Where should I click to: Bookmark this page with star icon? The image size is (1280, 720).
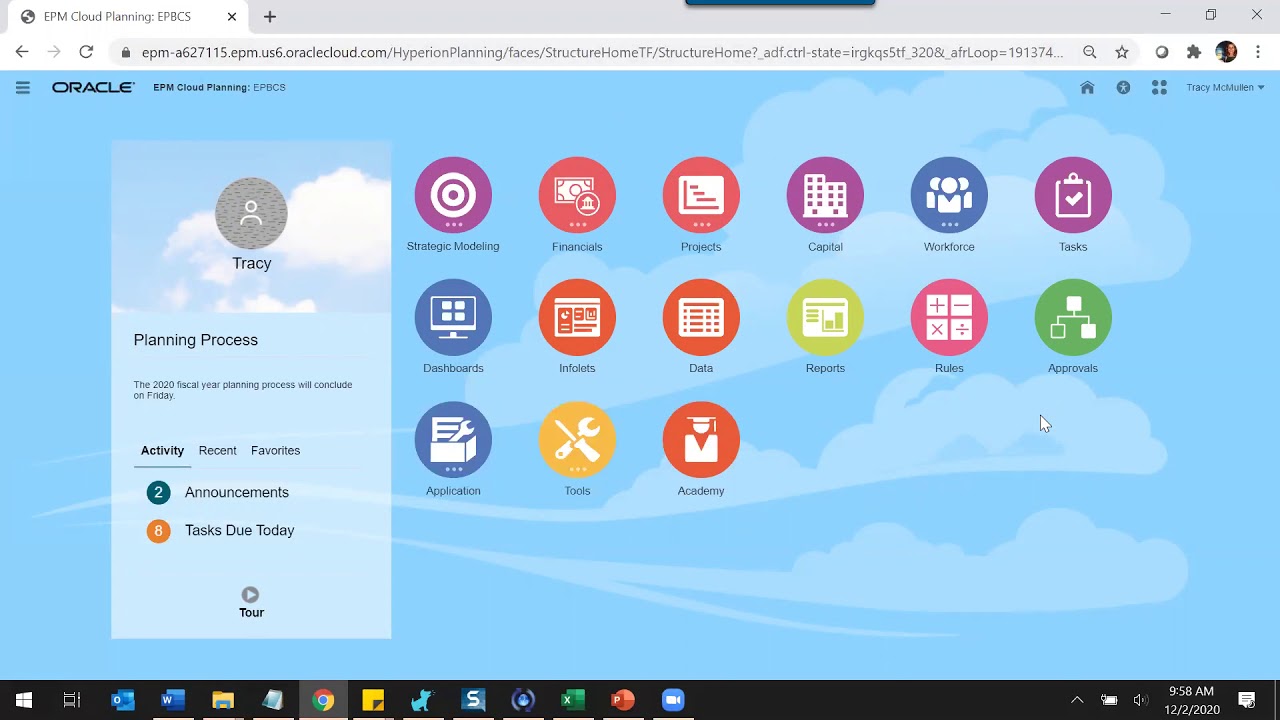pyautogui.click(x=1122, y=52)
